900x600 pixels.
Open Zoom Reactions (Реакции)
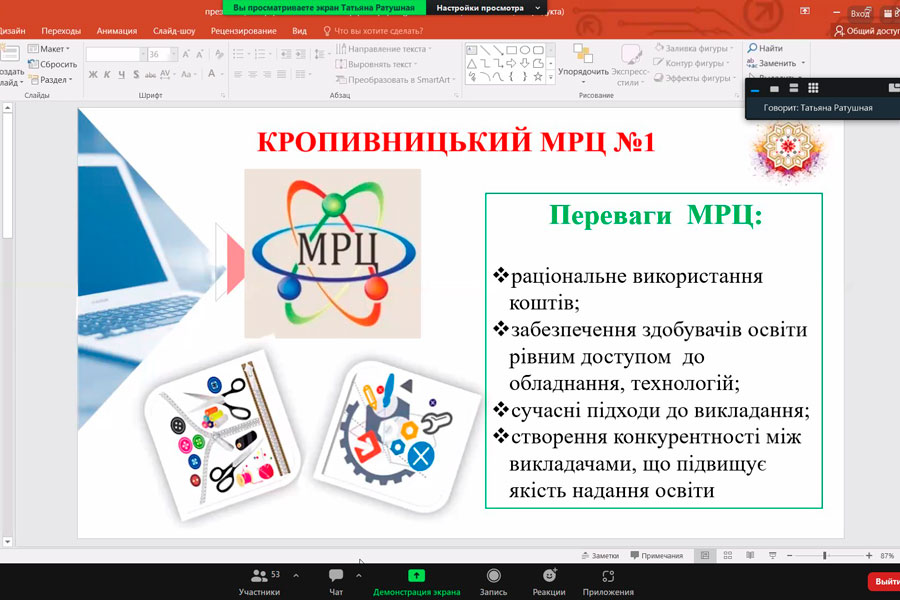coord(549,582)
